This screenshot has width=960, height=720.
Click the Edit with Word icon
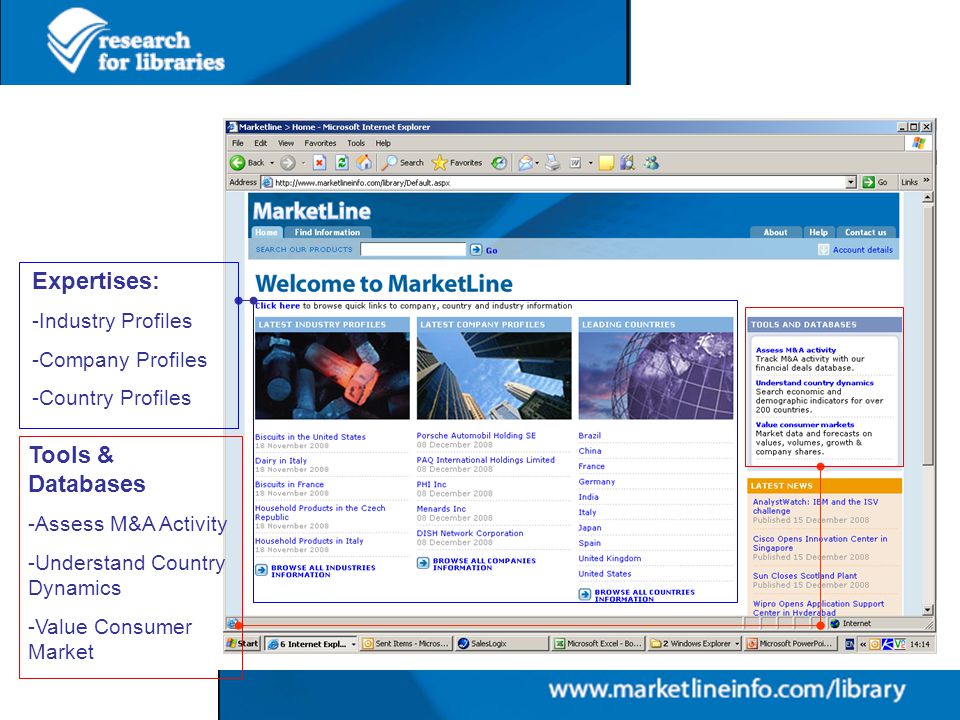coord(576,163)
